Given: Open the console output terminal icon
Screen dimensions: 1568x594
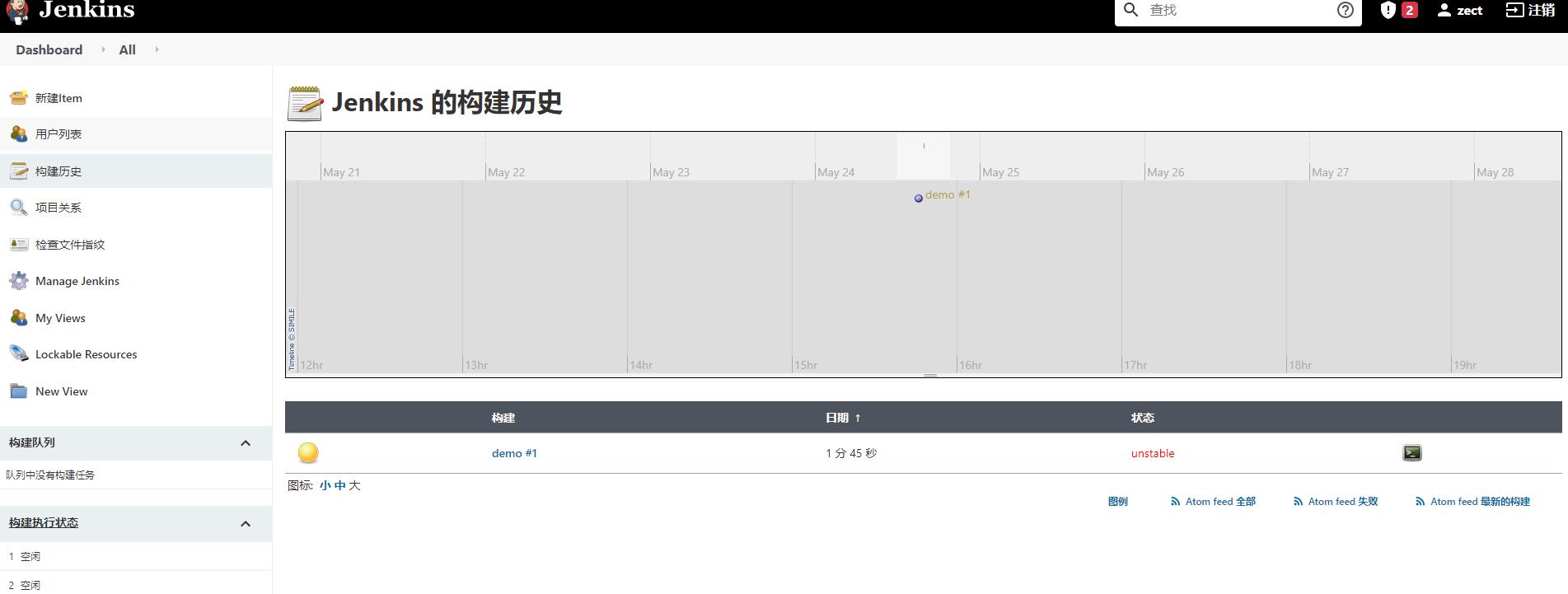Looking at the screenshot, I should click(1412, 452).
